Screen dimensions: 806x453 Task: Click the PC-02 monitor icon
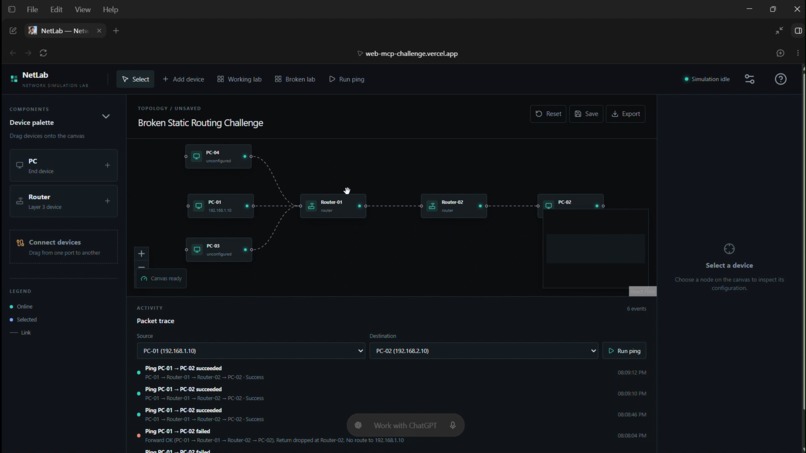(548, 206)
